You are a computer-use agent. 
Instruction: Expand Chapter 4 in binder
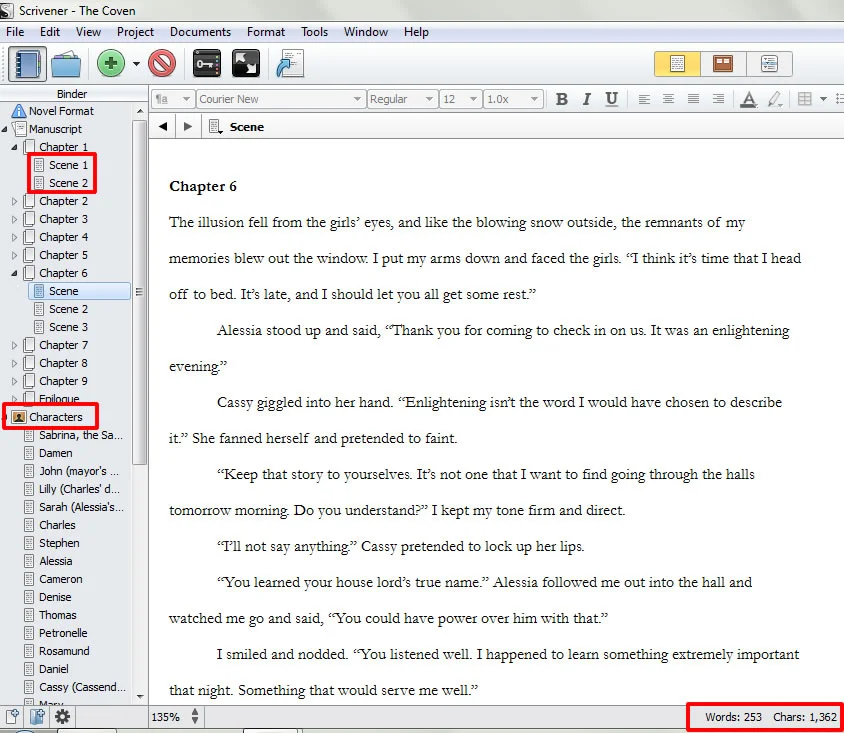pos(15,237)
